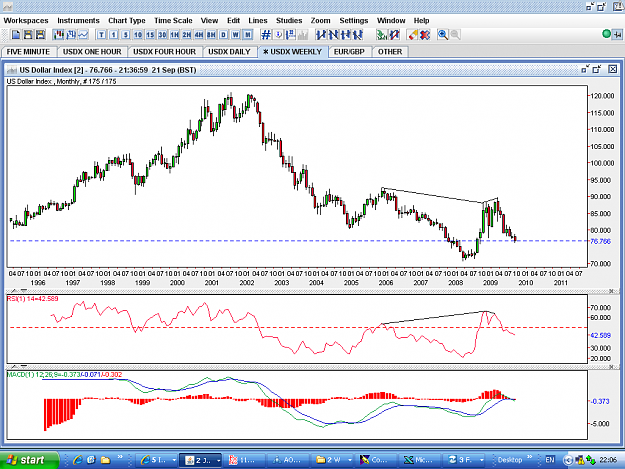Screen dimensions: 625x469
Task: Click the red eraser delete-line icon
Action: tap(413, 35)
